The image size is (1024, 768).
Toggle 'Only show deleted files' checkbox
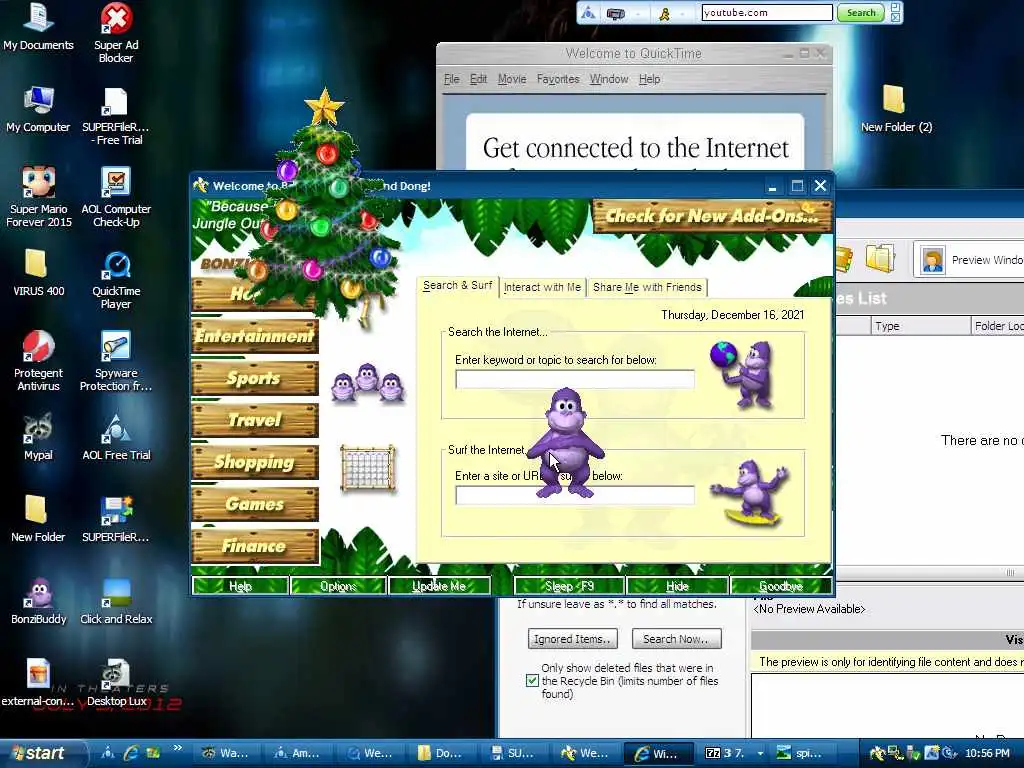[532, 680]
